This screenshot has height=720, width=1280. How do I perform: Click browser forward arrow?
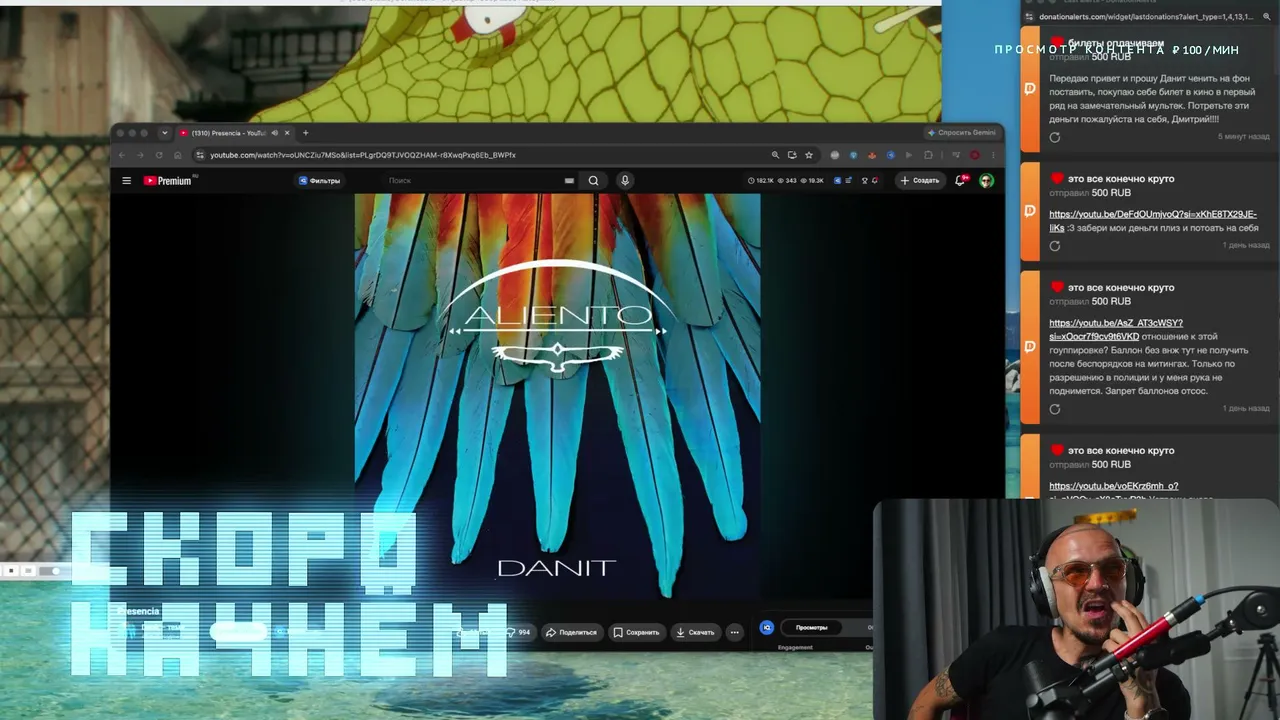[x=140, y=155]
